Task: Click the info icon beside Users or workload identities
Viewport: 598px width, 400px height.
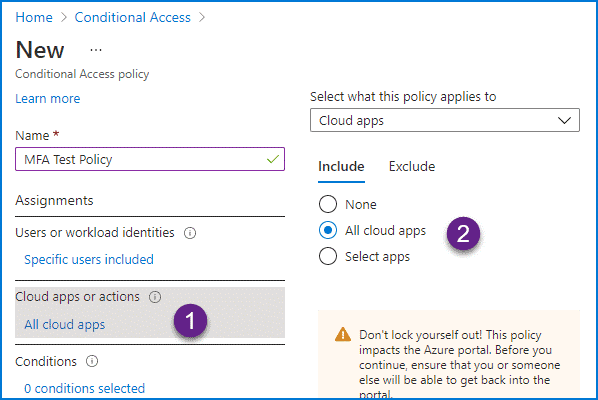Action: coord(190,233)
